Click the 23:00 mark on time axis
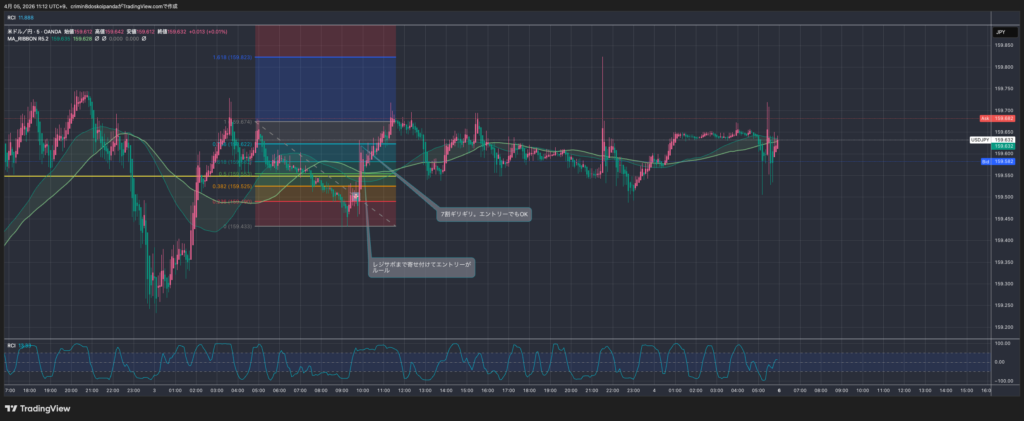The height and width of the screenshot is (421, 1024). tap(133, 391)
